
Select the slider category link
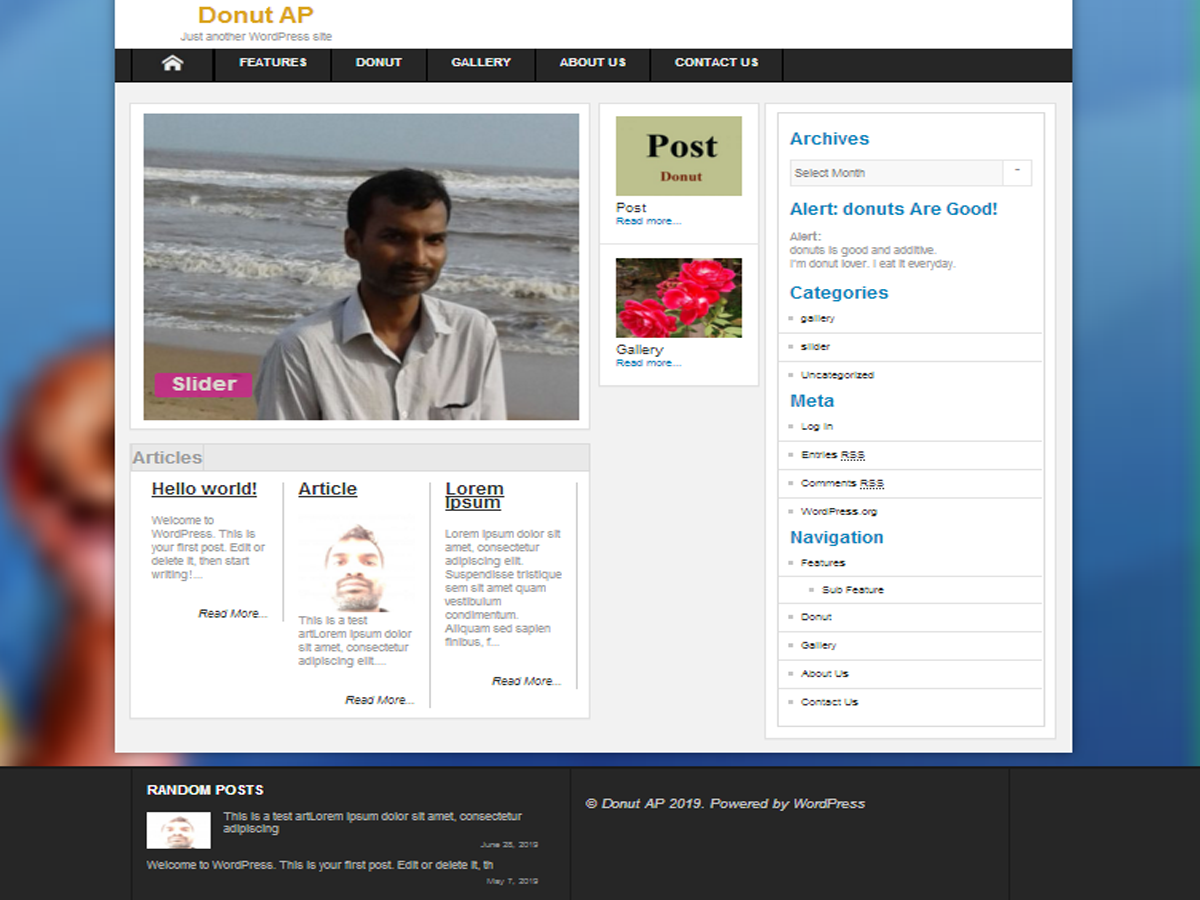[815, 347]
